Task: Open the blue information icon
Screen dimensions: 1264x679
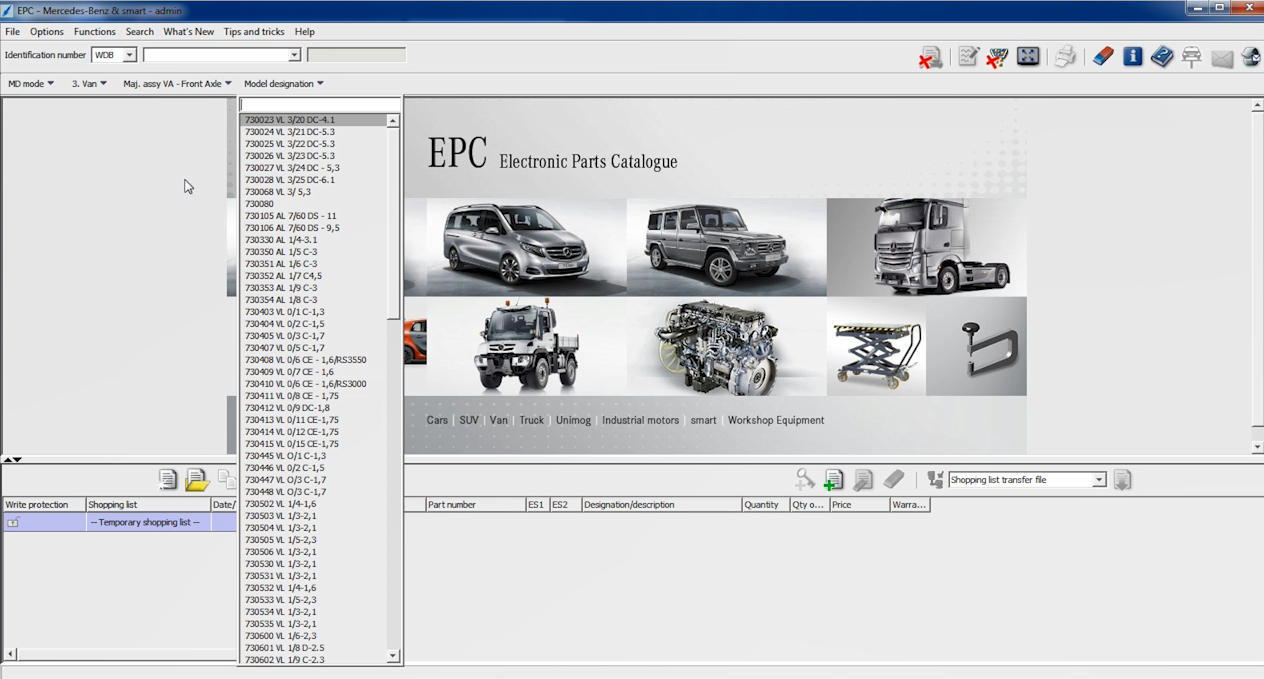Action: [x=1132, y=57]
